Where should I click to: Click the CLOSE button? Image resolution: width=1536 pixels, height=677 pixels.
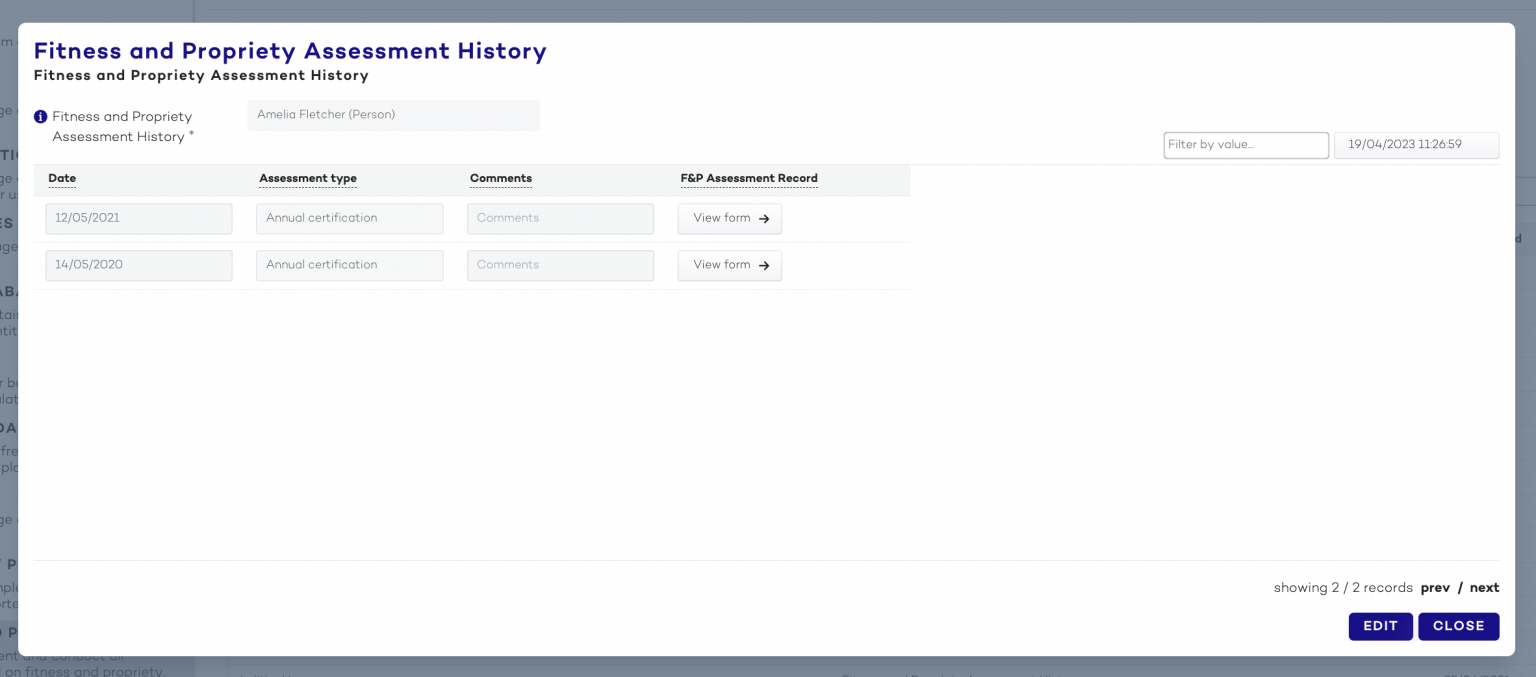[x=1458, y=626]
